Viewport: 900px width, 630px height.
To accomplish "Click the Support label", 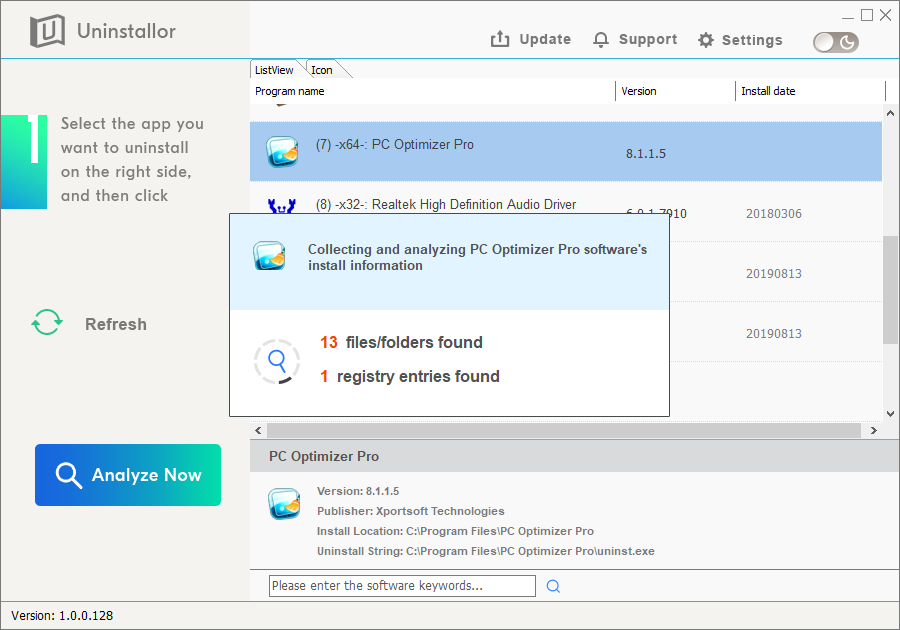I will click(x=648, y=39).
